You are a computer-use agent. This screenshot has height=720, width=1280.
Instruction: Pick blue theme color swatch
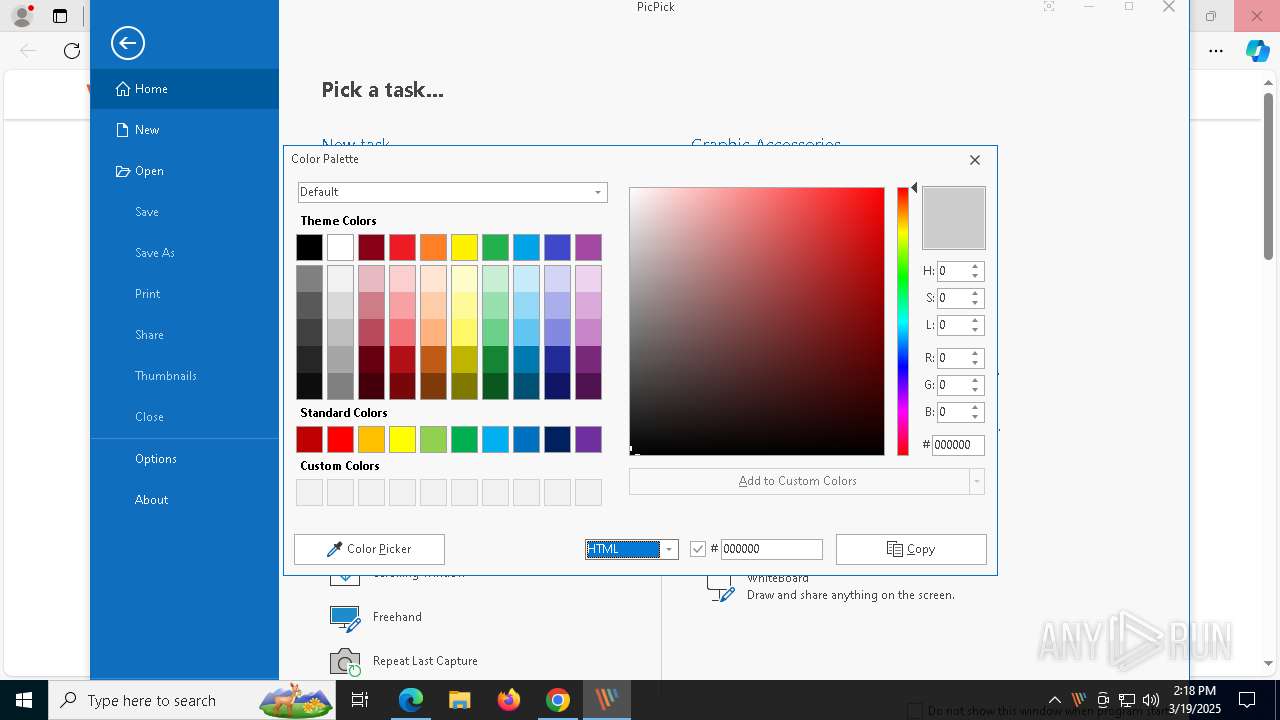click(557, 247)
